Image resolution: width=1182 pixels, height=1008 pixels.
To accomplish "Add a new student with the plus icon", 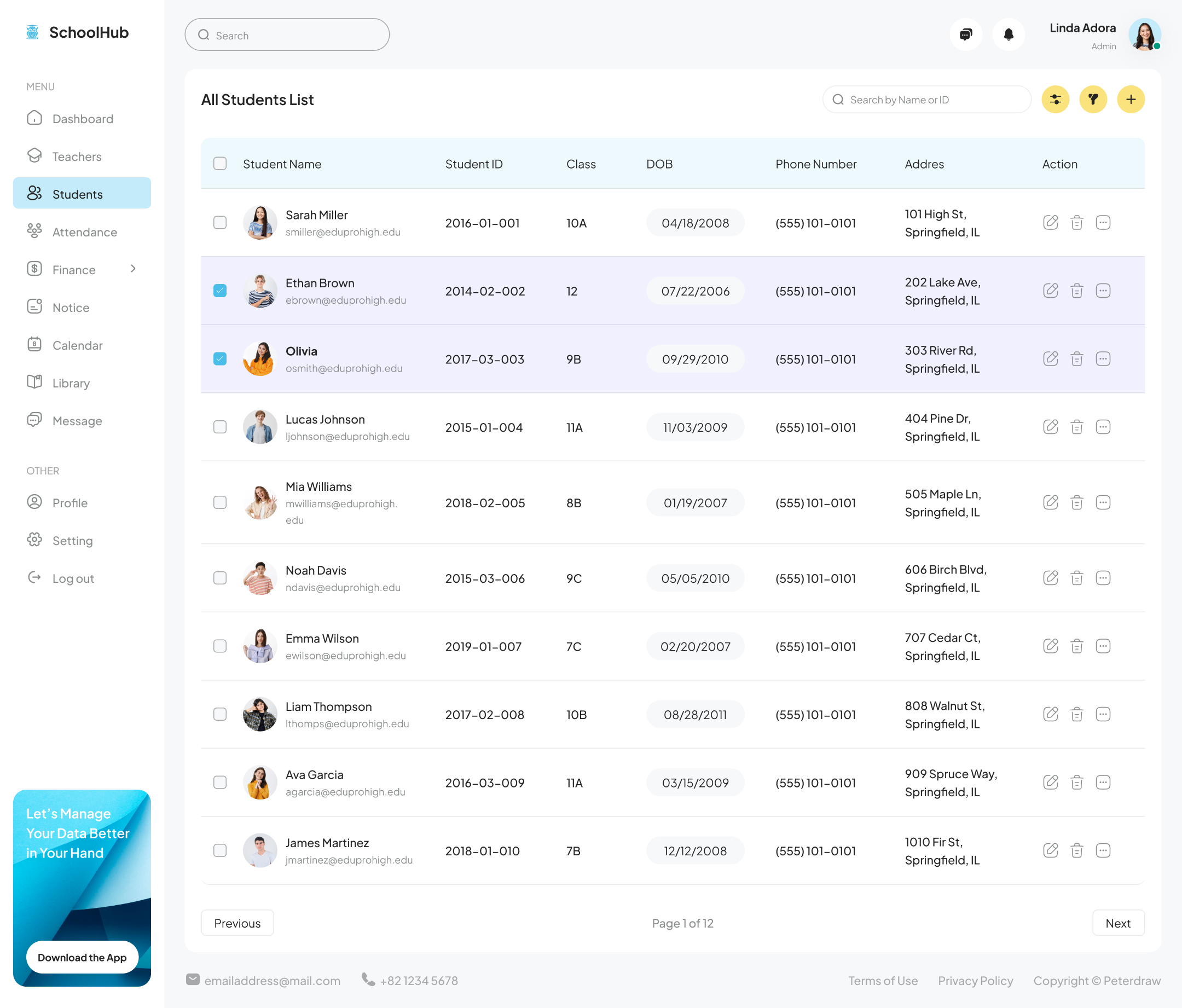I will tap(1130, 99).
